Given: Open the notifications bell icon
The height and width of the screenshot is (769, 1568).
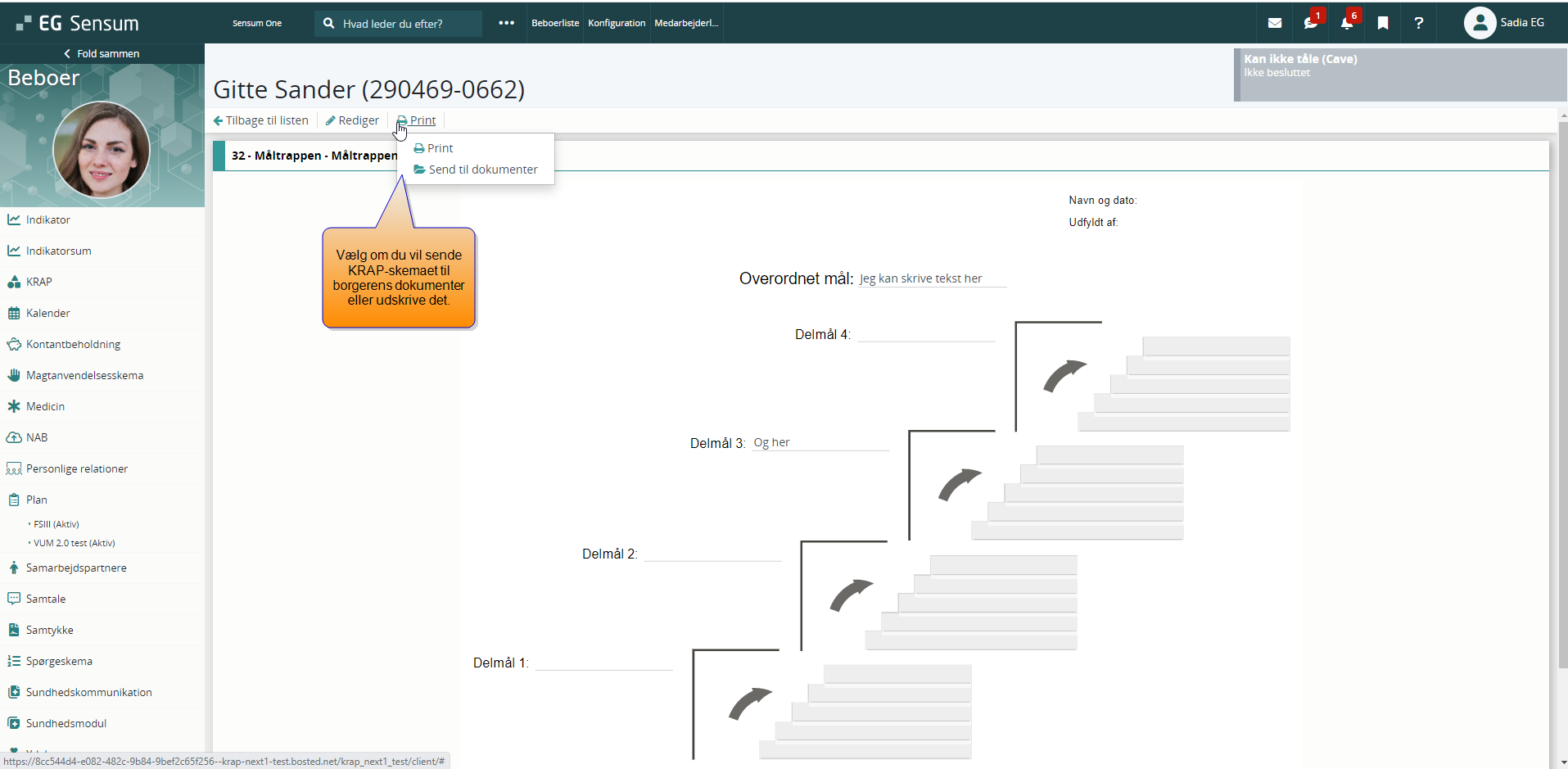Looking at the screenshot, I should [1346, 23].
